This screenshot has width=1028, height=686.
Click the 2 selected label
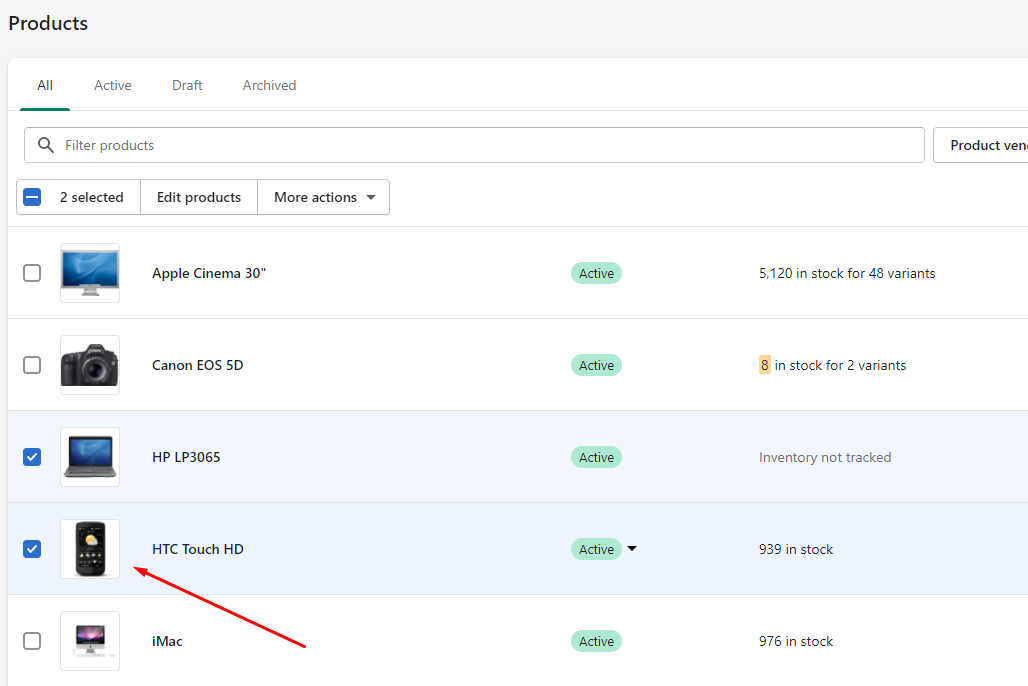92,197
